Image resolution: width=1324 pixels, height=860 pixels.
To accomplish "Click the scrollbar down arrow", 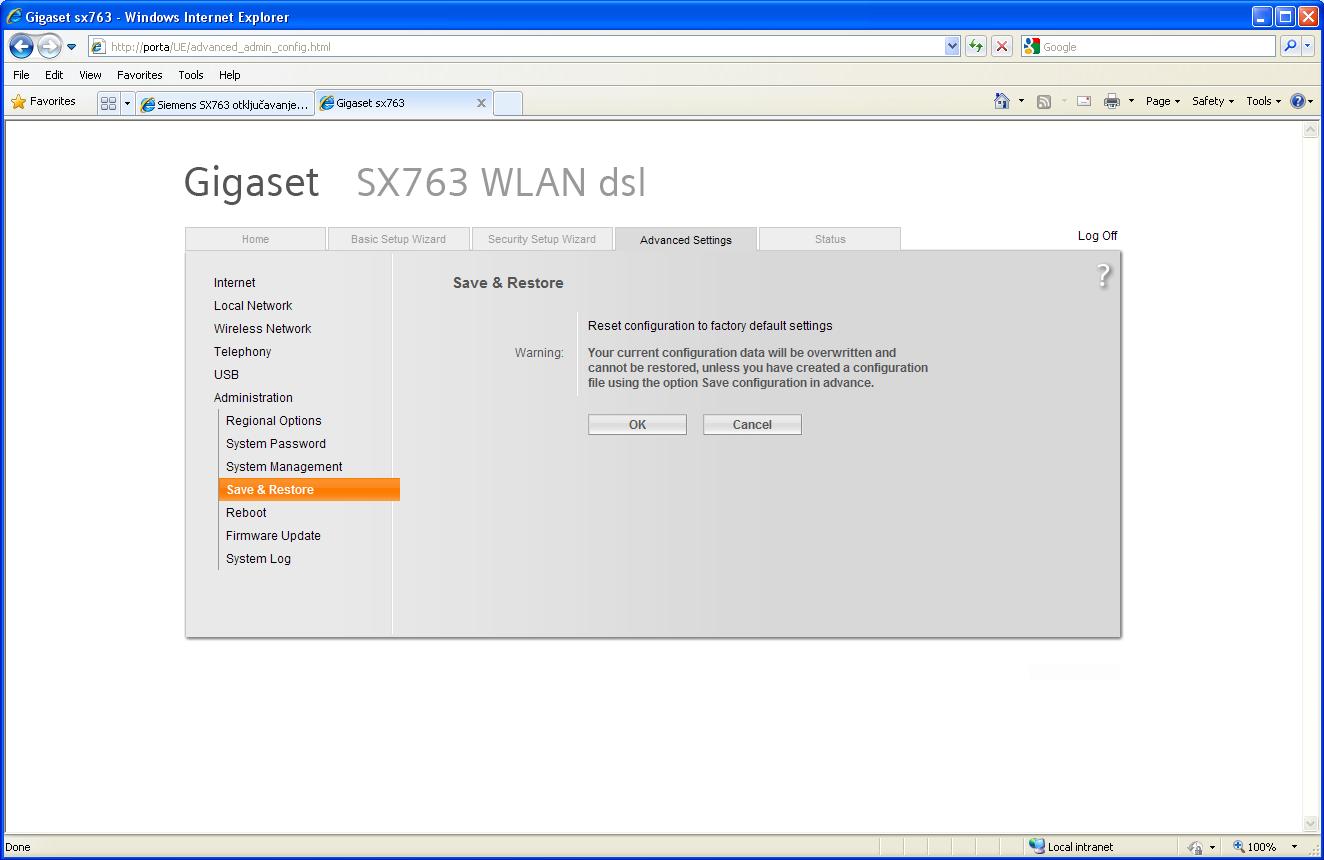I will (1311, 824).
